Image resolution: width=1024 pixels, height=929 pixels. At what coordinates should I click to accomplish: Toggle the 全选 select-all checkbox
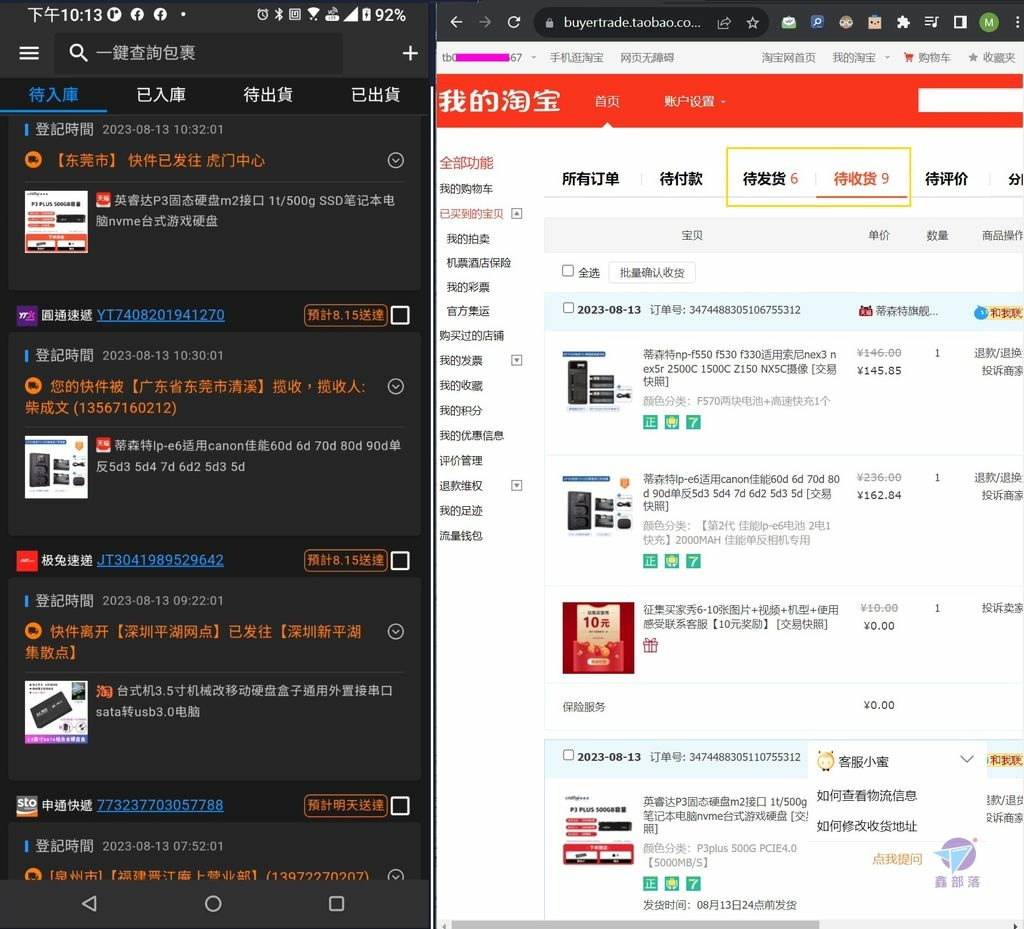[568, 271]
